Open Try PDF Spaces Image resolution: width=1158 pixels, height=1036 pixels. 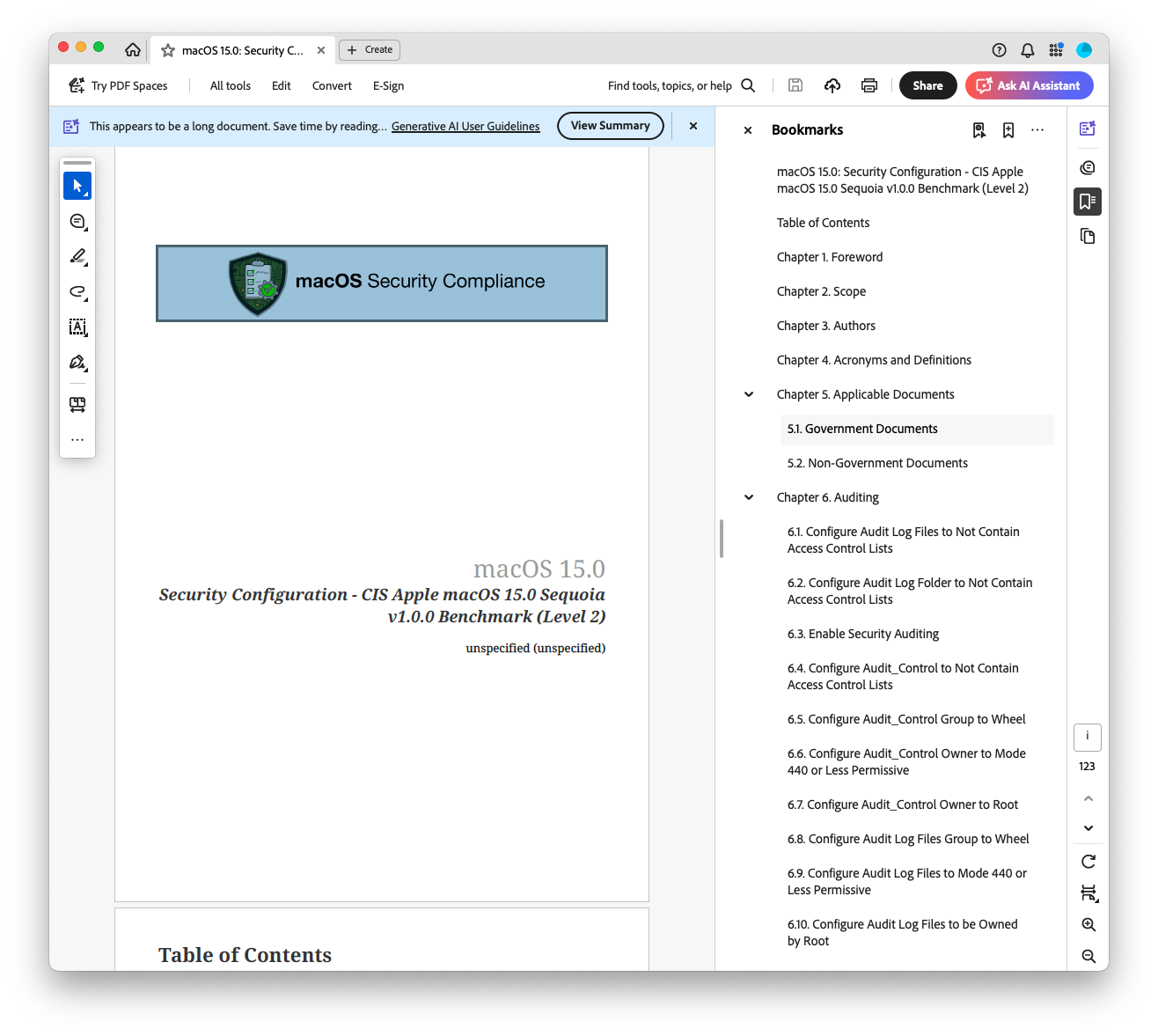(x=119, y=85)
